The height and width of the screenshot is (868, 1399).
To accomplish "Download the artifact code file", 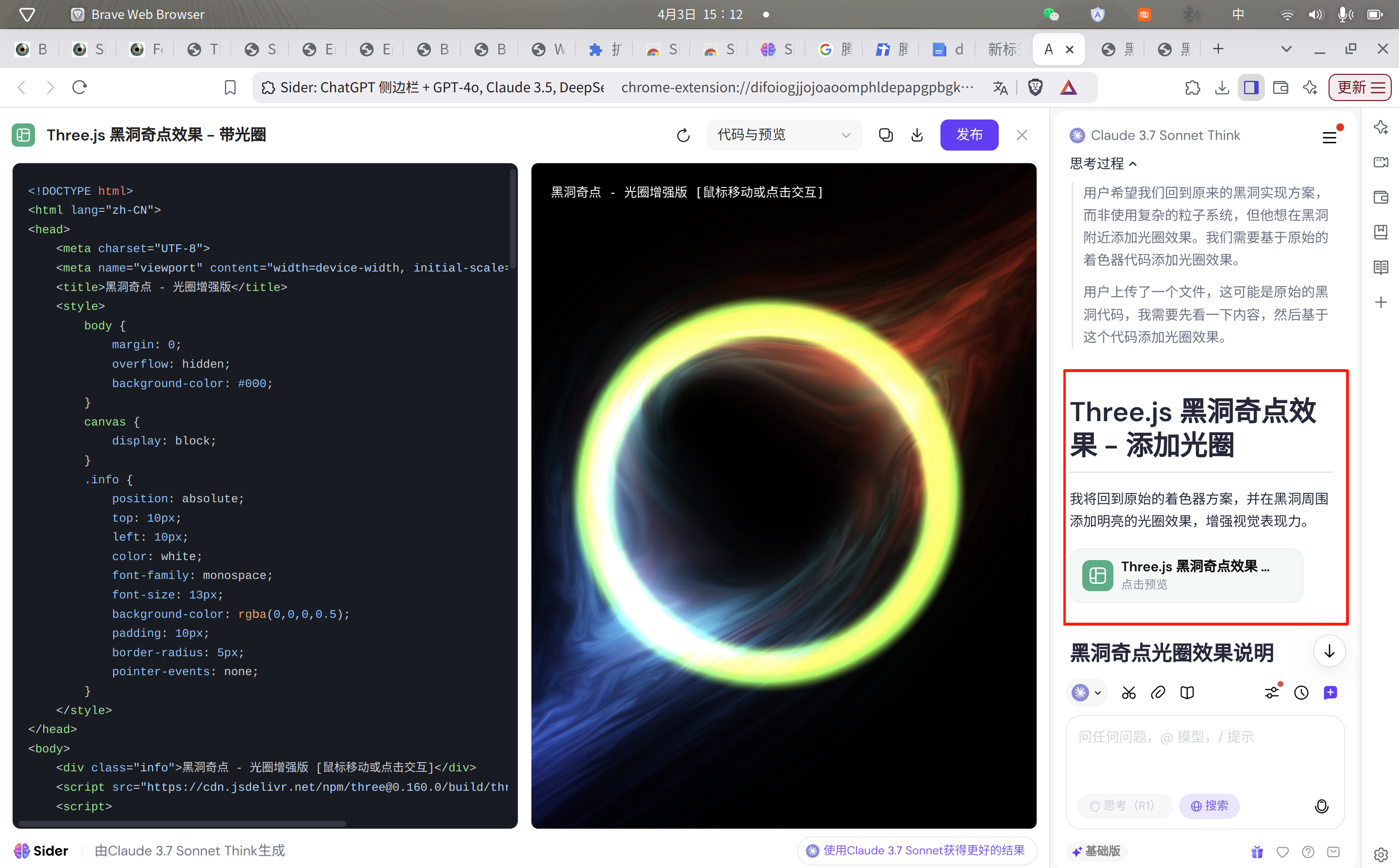I will pyautogui.click(x=917, y=135).
